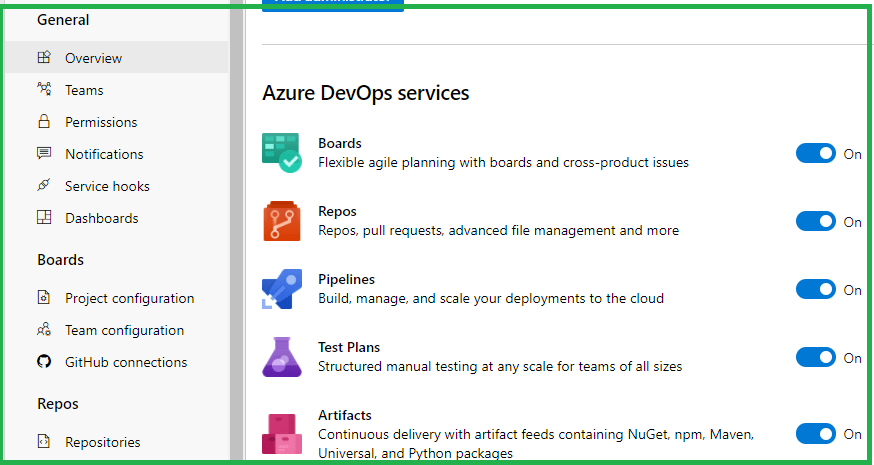This screenshot has width=874, height=465.
Task: Open the Overview settings page
Action: pos(116,57)
